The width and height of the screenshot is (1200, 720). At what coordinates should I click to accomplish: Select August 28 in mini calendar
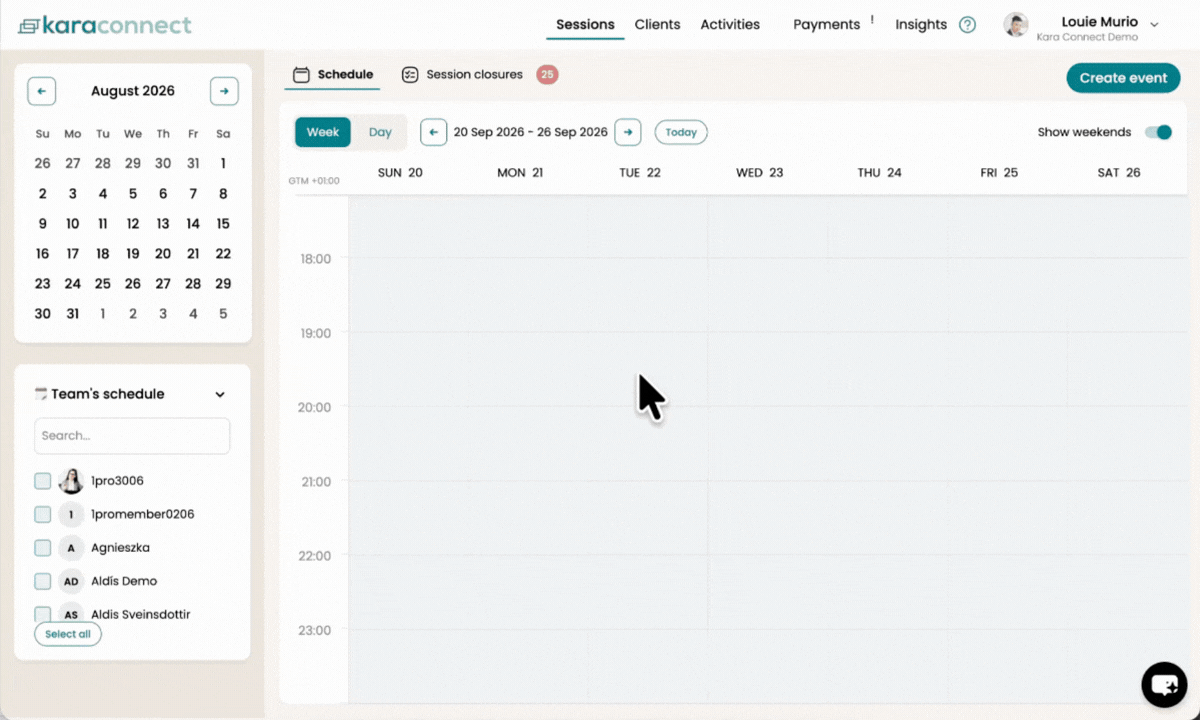tap(193, 284)
